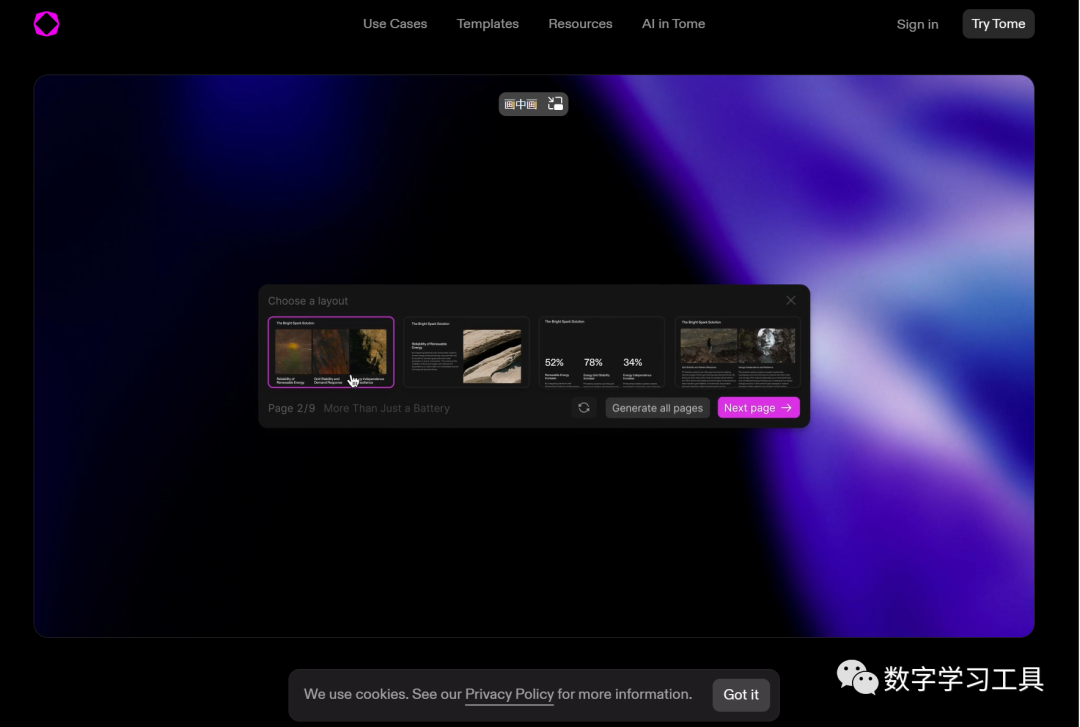Image resolution: width=1080 pixels, height=727 pixels.
Task: Open the Resources menu
Action: coord(580,24)
